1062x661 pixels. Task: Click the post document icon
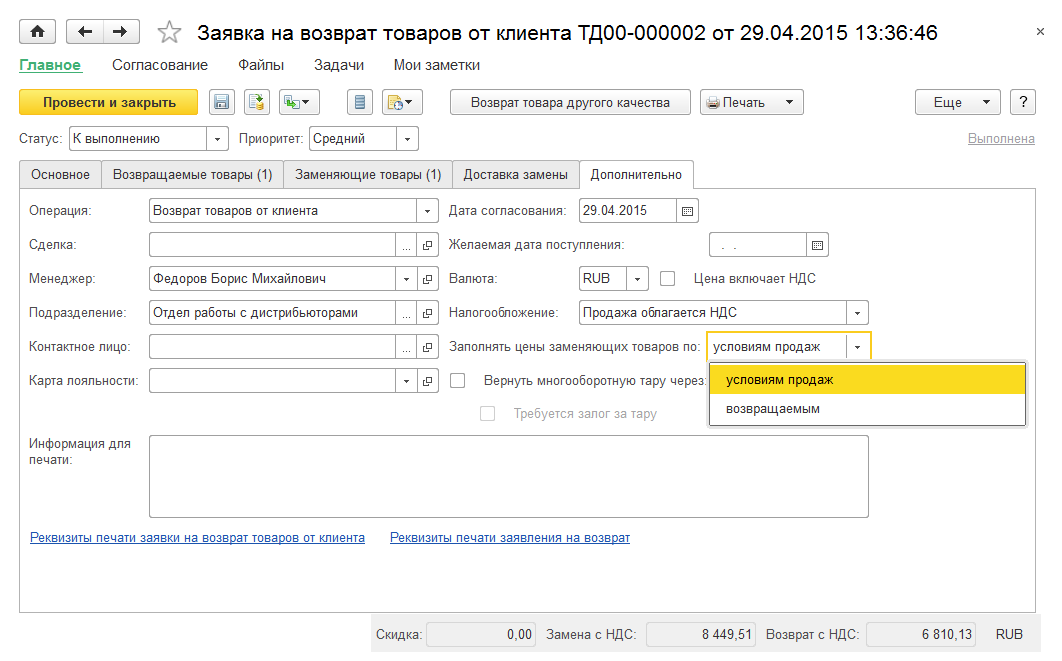(x=256, y=102)
